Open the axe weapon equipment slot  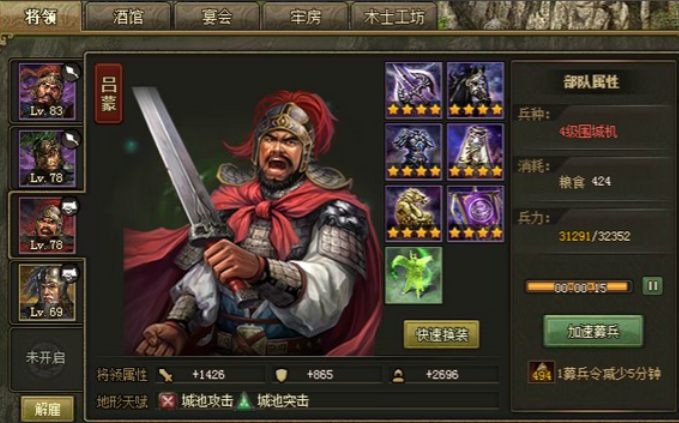414,90
